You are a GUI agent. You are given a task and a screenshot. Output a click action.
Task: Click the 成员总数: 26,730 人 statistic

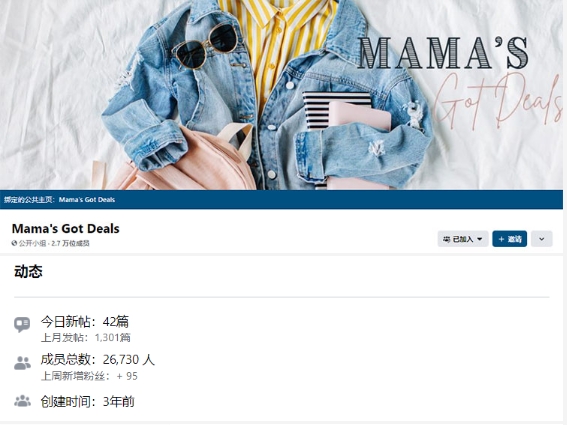click(x=98, y=360)
